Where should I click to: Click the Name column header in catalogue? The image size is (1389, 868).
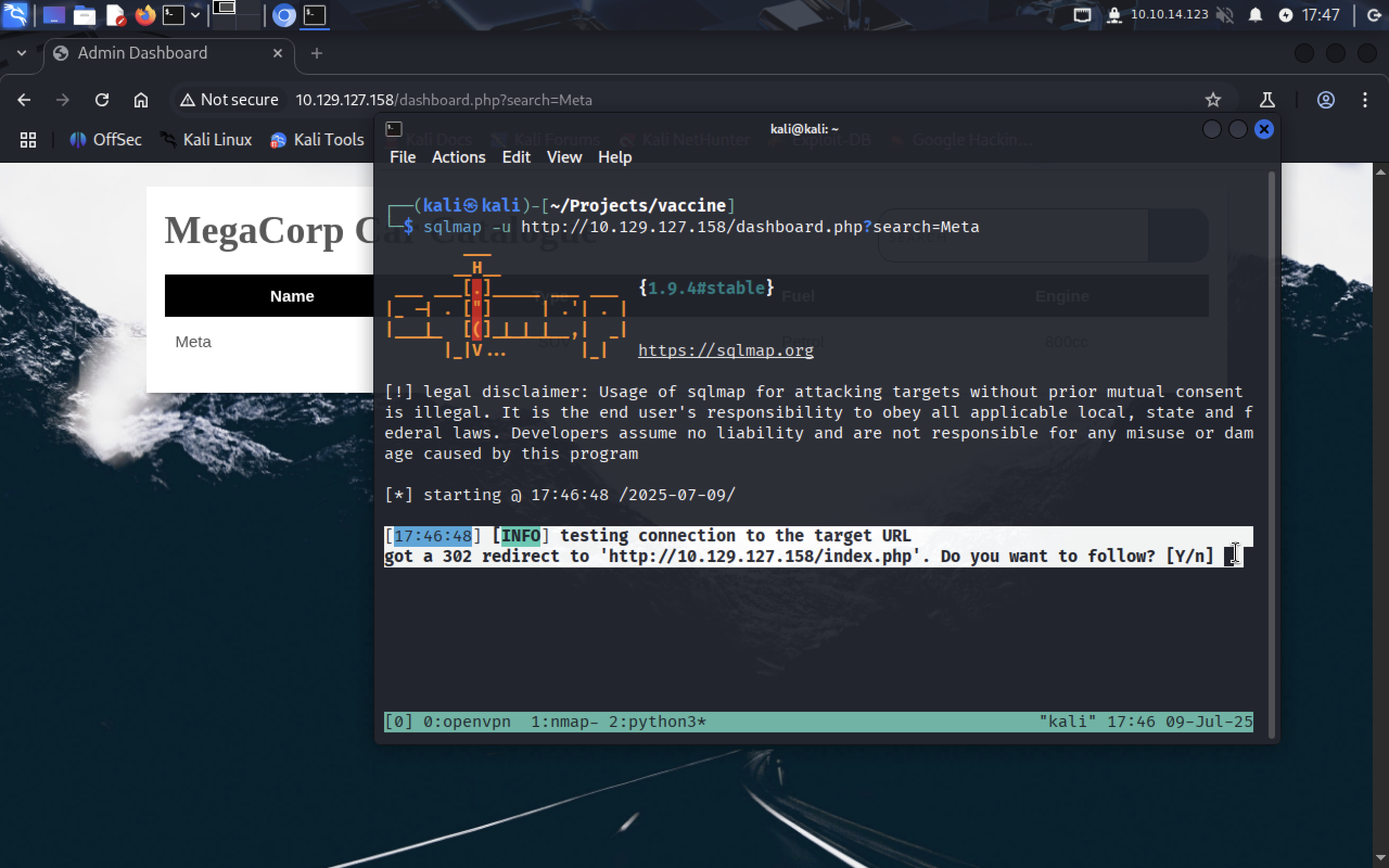pos(291,296)
